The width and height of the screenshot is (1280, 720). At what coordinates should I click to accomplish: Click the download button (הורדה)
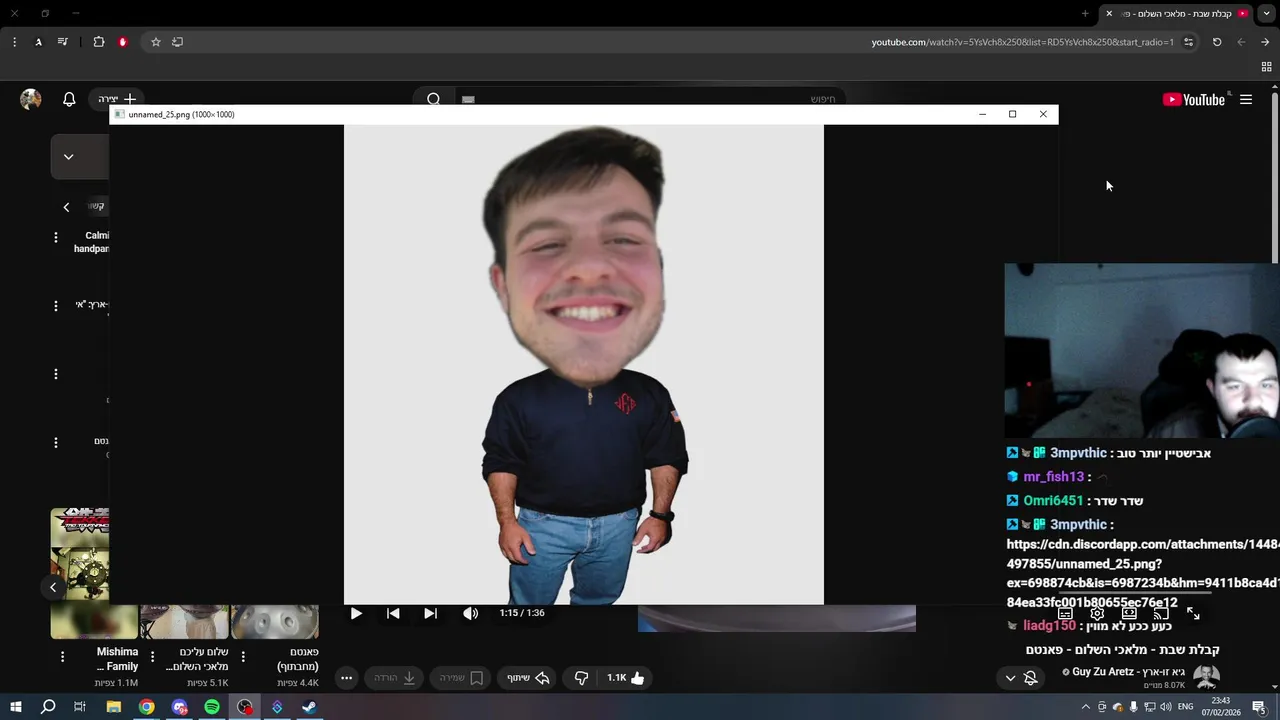click(x=395, y=678)
